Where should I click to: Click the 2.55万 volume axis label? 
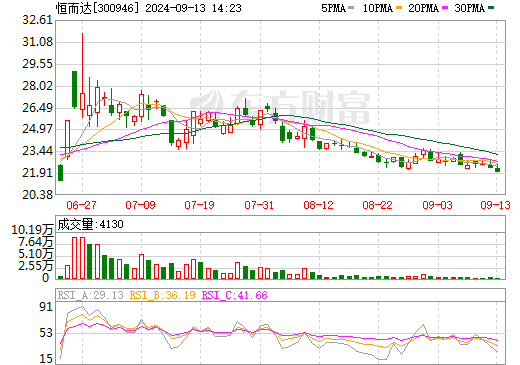tap(36, 266)
